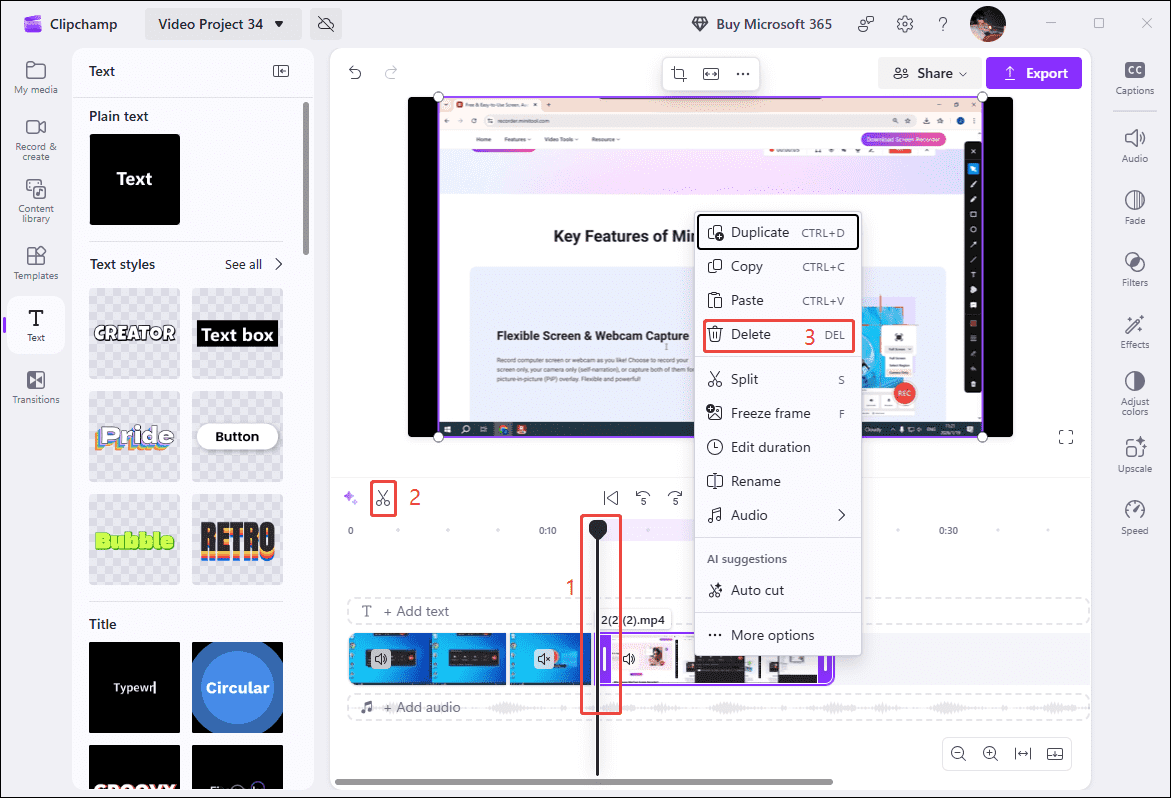Viewport: 1171px width, 798px height.
Task: Expand Text styles with See all arrow
Action: pyautogui.click(x=279, y=264)
